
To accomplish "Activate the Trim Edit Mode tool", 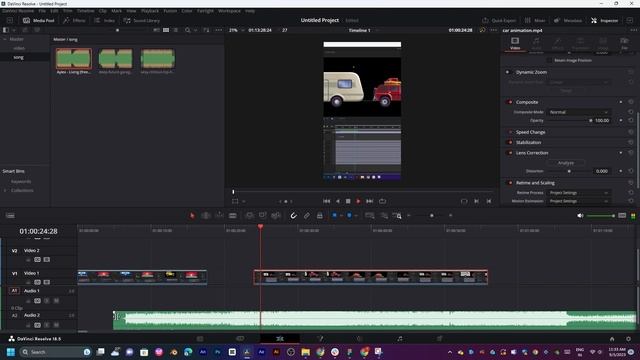I will coord(206,216).
